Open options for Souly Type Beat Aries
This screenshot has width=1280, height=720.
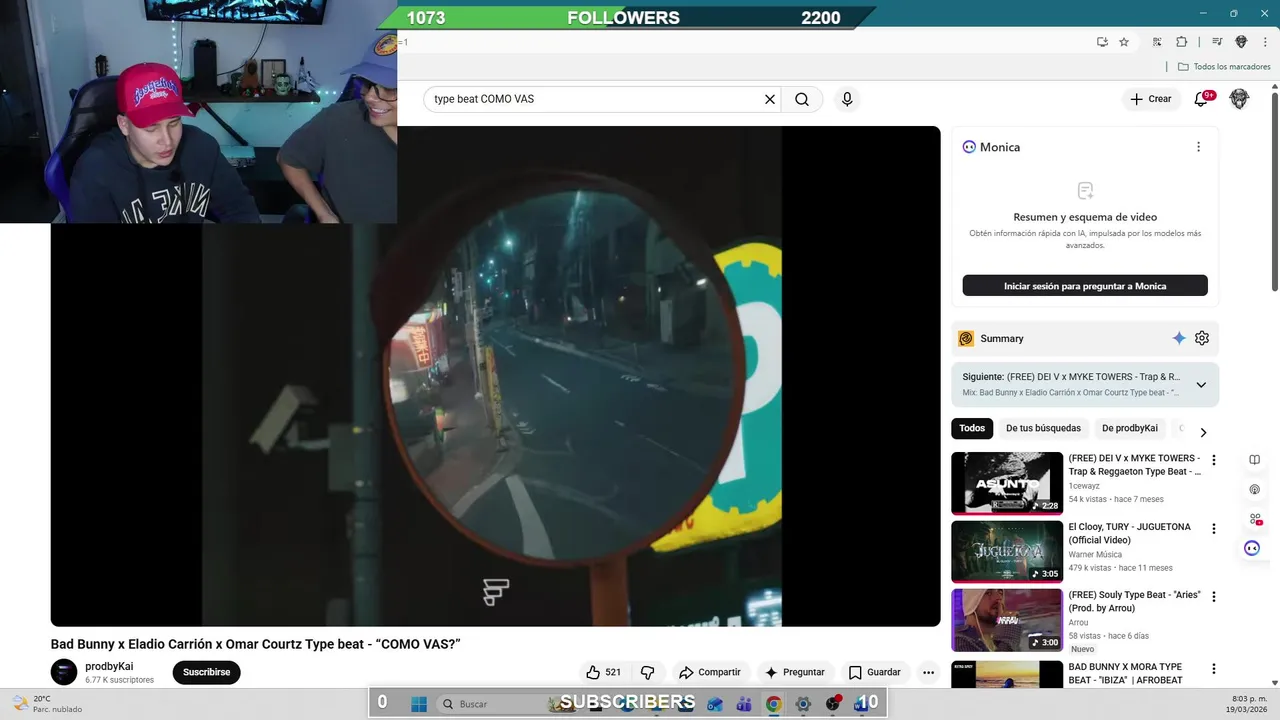click(x=1214, y=596)
